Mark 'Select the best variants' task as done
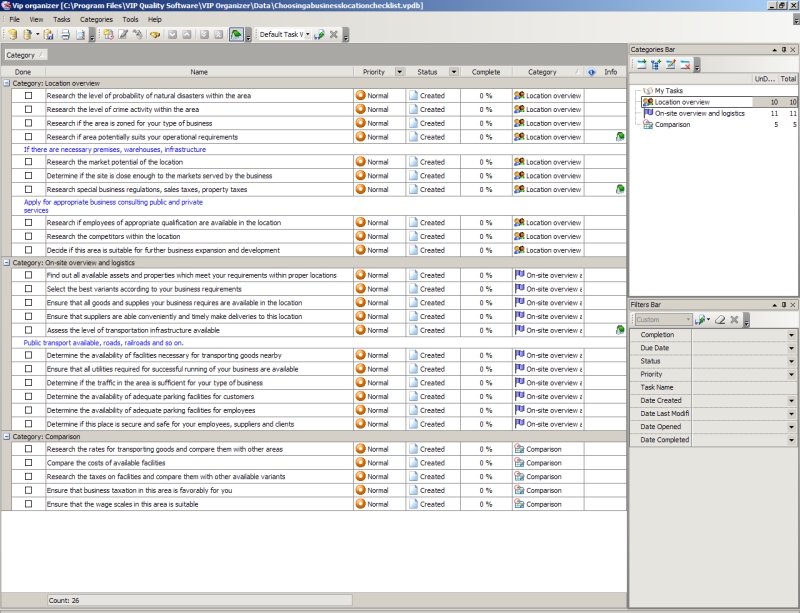The width and height of the screenshot is (800, 613). pos(29,289)
